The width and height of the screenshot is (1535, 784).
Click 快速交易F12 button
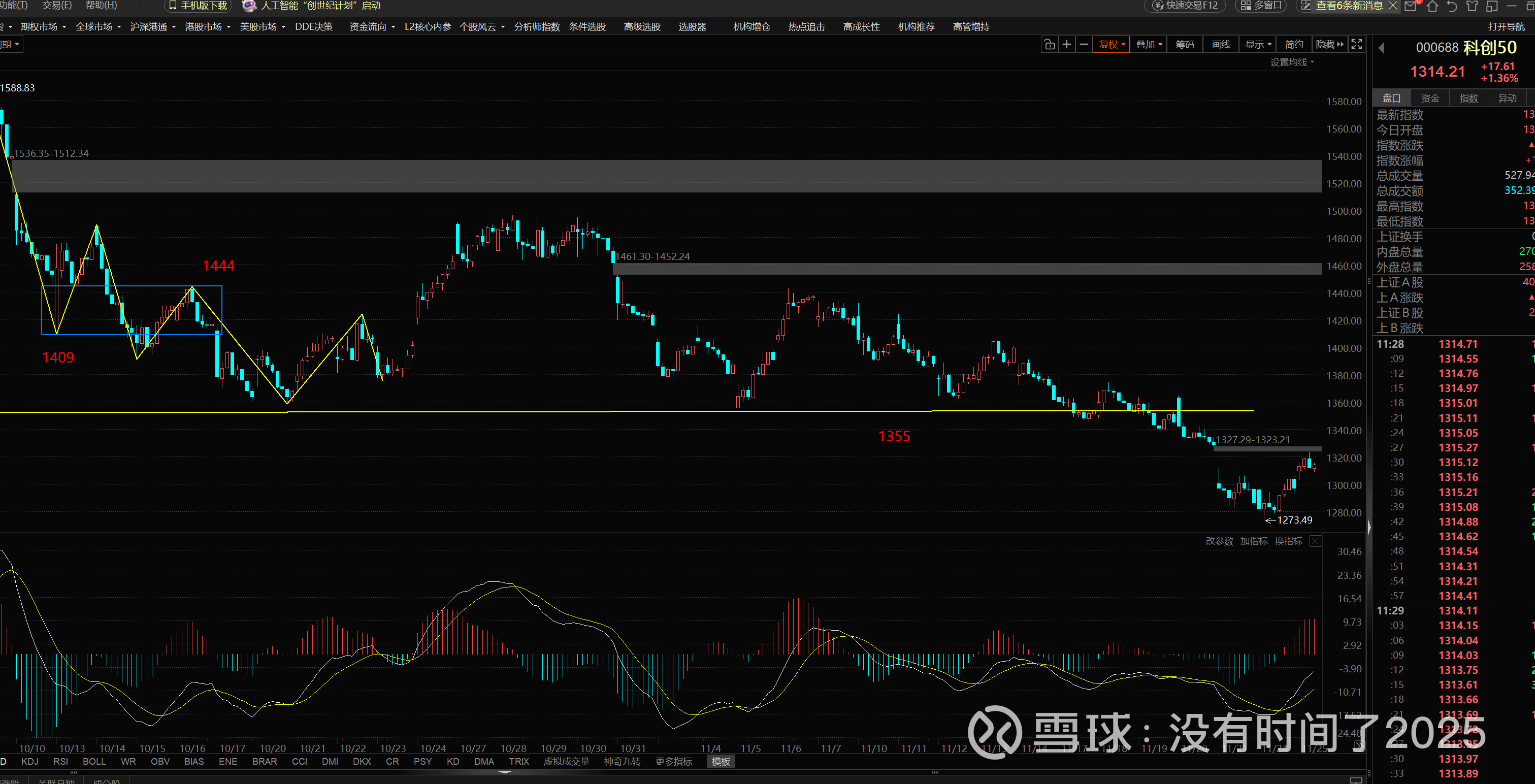tap(1185, 6)
